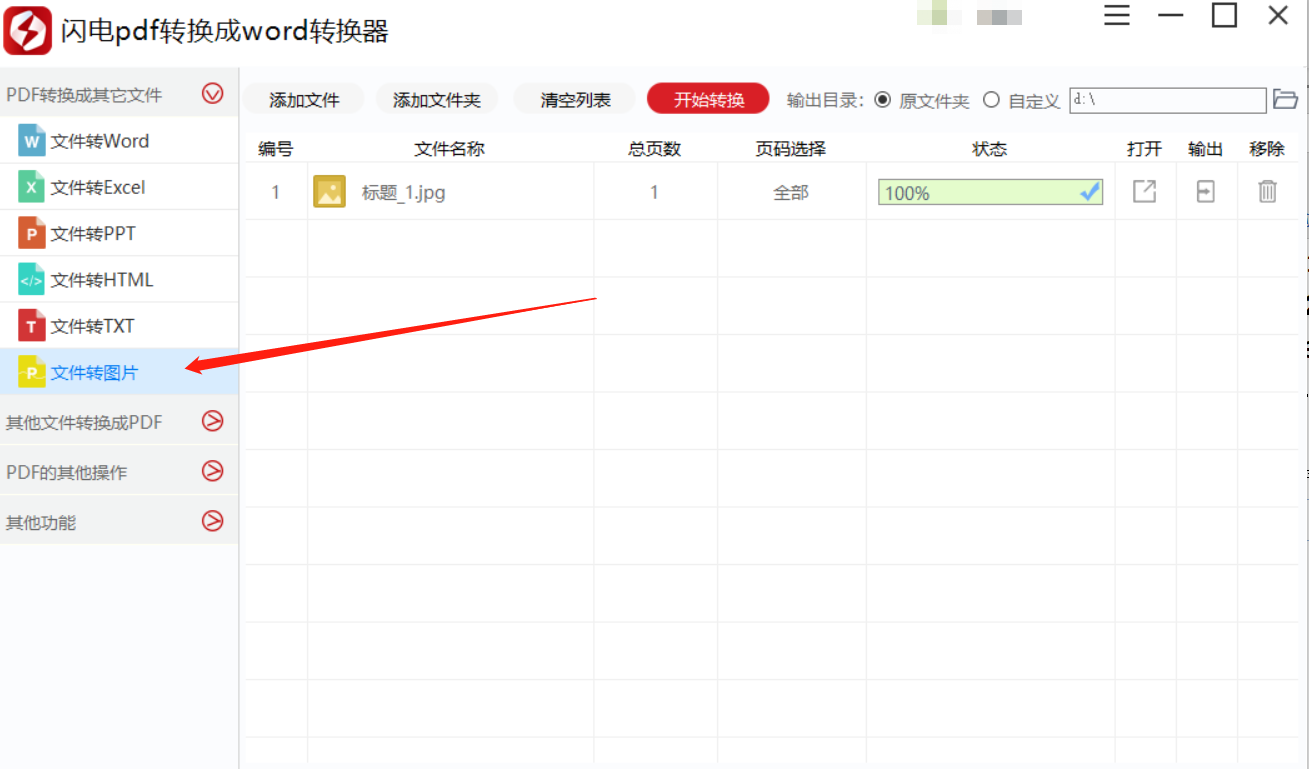This screenshot has height=769, width=1309.
Task: Click the 100% progress bar for 标题_1.jpg
Action: tap(990, 192)
